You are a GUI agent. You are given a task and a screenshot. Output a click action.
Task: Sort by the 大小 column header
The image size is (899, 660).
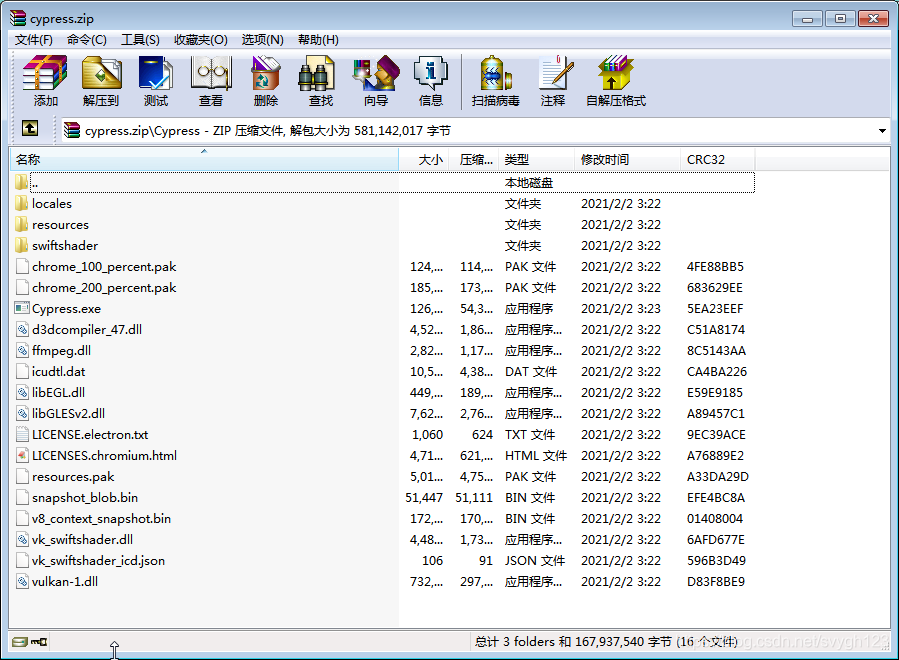coord(423,159)
